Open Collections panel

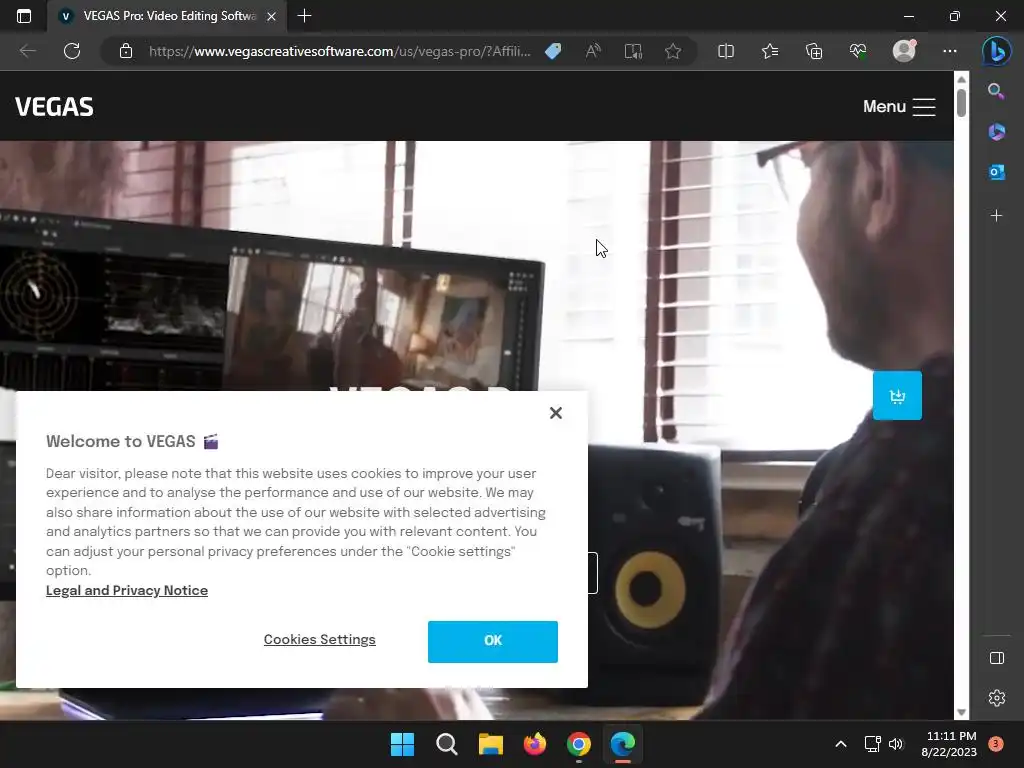[814, 51]
